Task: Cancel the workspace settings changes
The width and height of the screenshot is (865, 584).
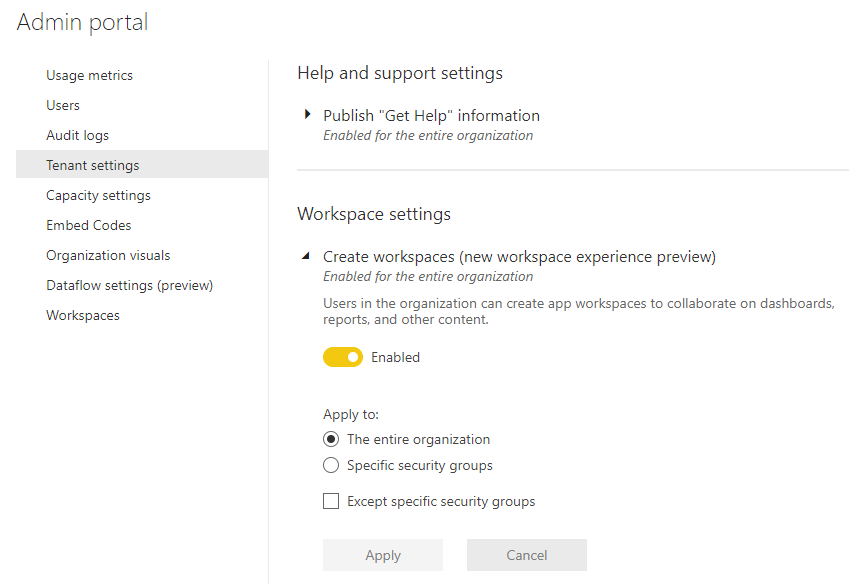Action: [526, 555]
